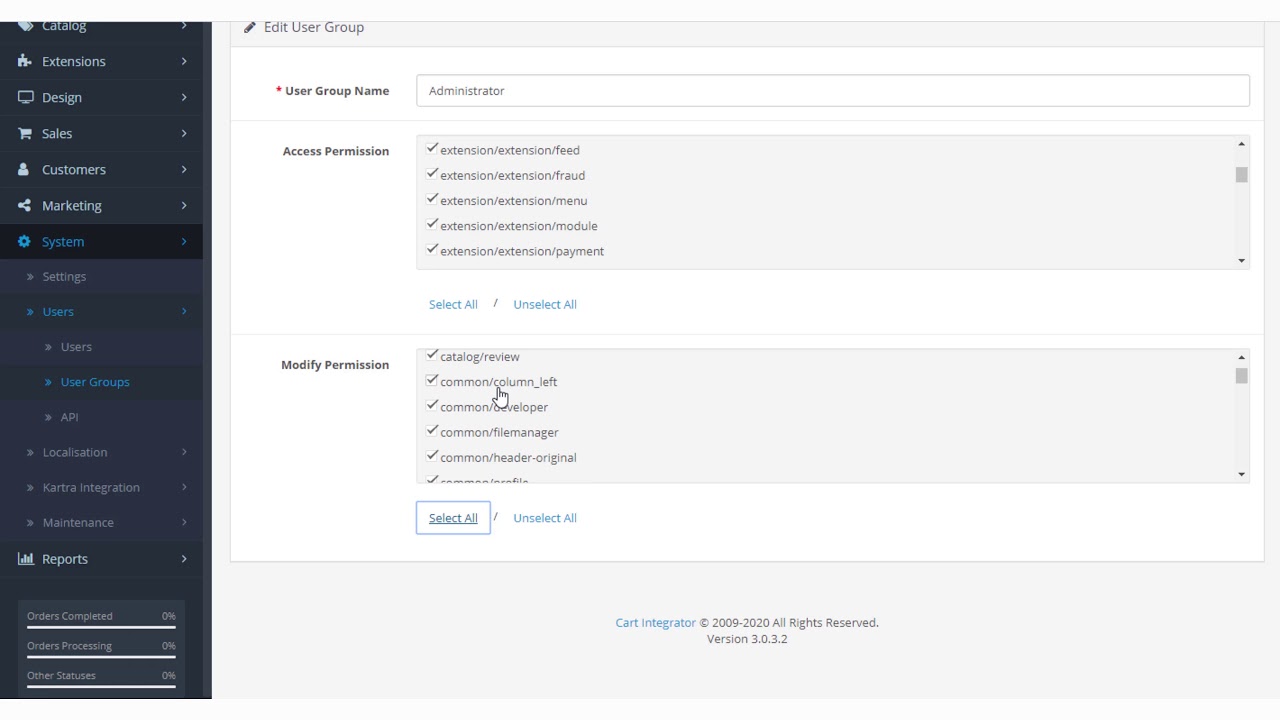Click Select All under Modify Permission
The height and width of the screenshot is (720, 1280).
(x=453, y=518)
